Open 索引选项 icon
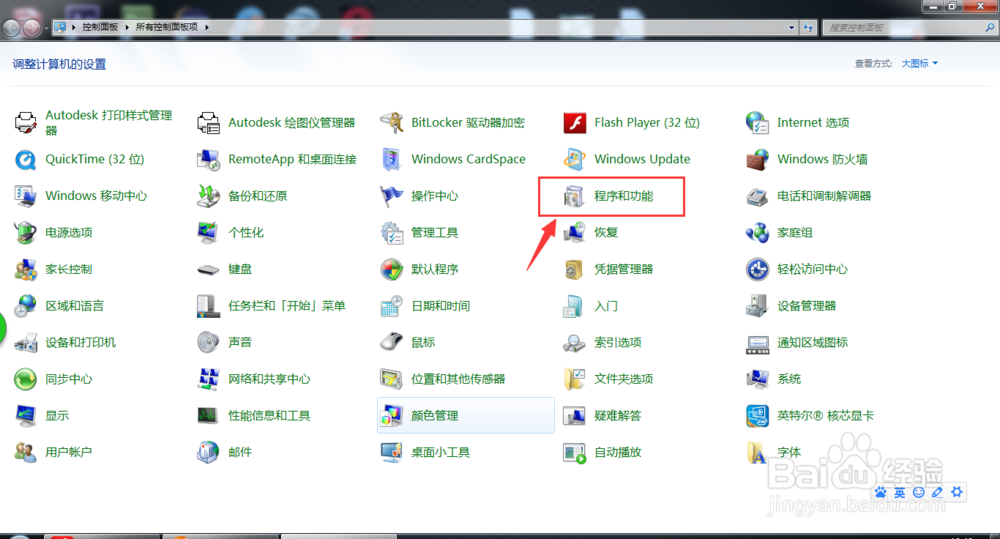This screenshot has height=539, width=1000. point(575,343)
